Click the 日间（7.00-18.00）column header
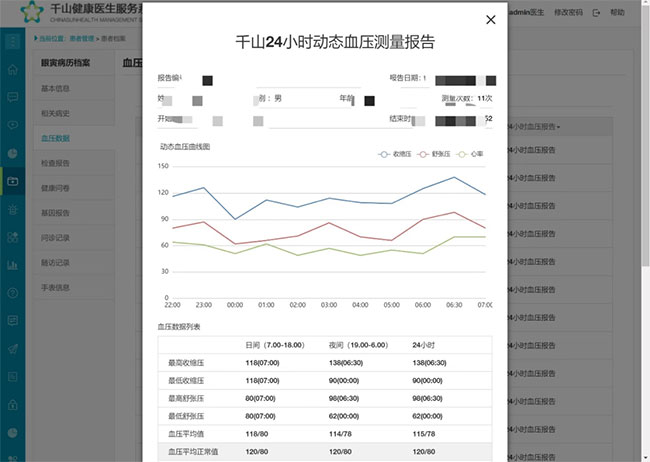The width and height of the screenshot is (650, 462). point(275,345)
